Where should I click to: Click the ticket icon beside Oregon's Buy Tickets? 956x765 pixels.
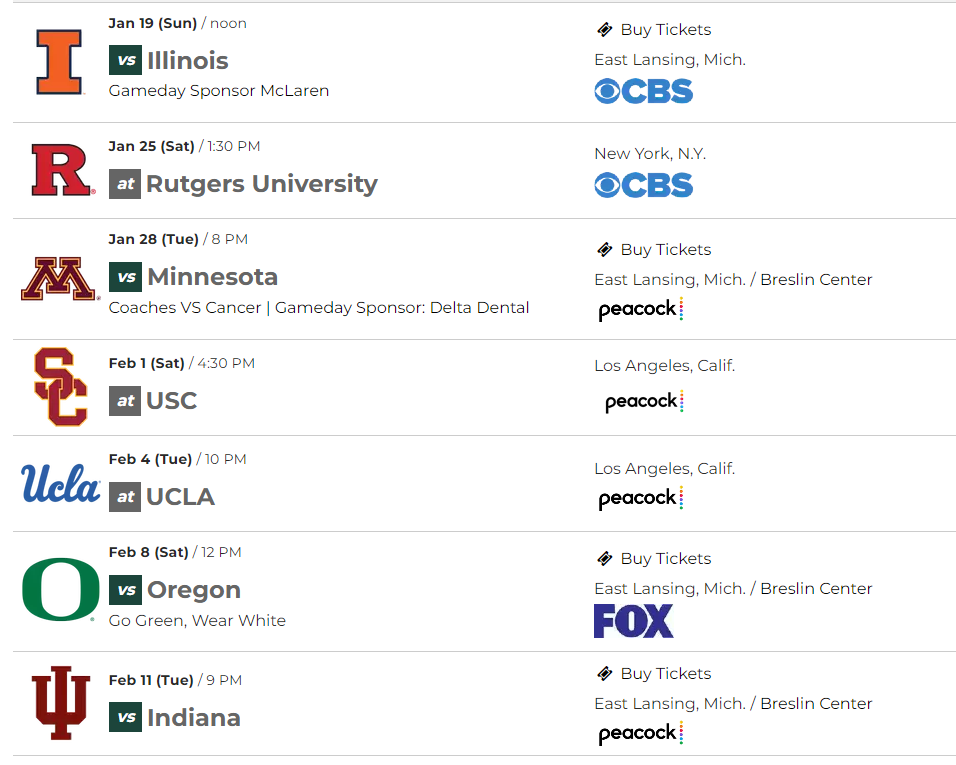[604, 559]
